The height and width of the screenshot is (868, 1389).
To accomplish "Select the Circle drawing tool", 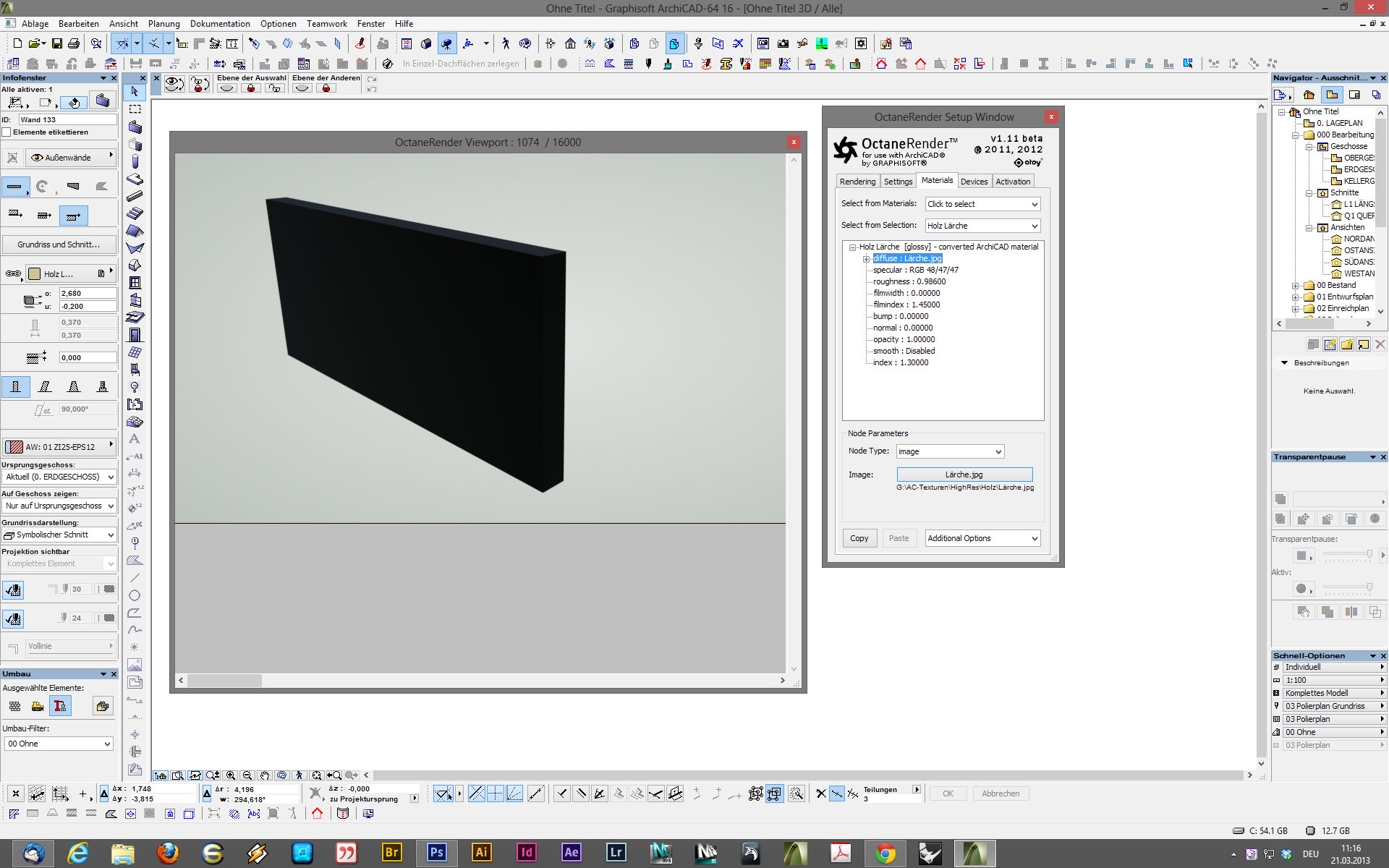I will tap(135, 595).
